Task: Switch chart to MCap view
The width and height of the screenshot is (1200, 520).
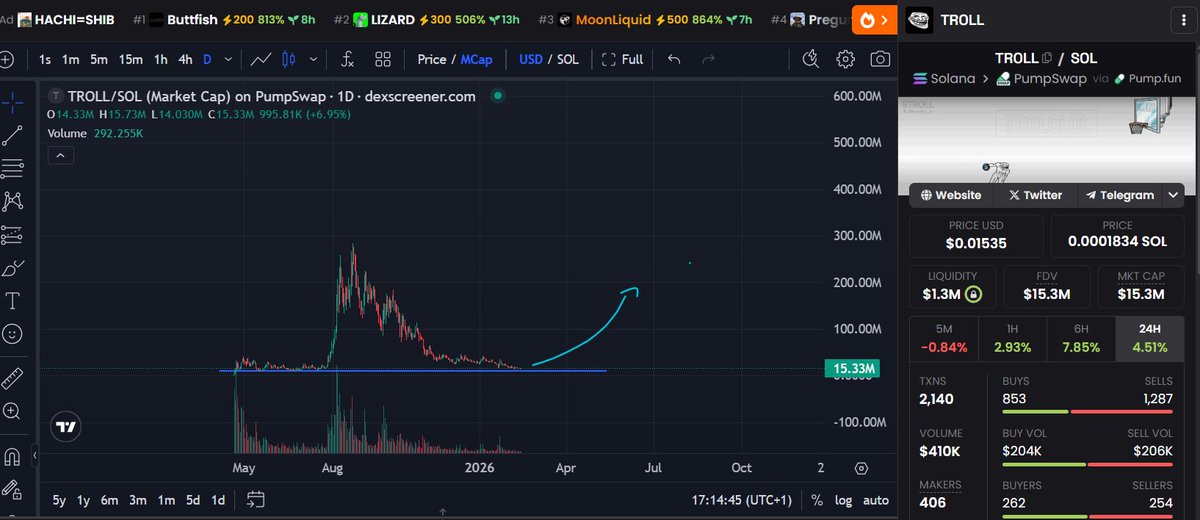Action: tap(476, 60)
